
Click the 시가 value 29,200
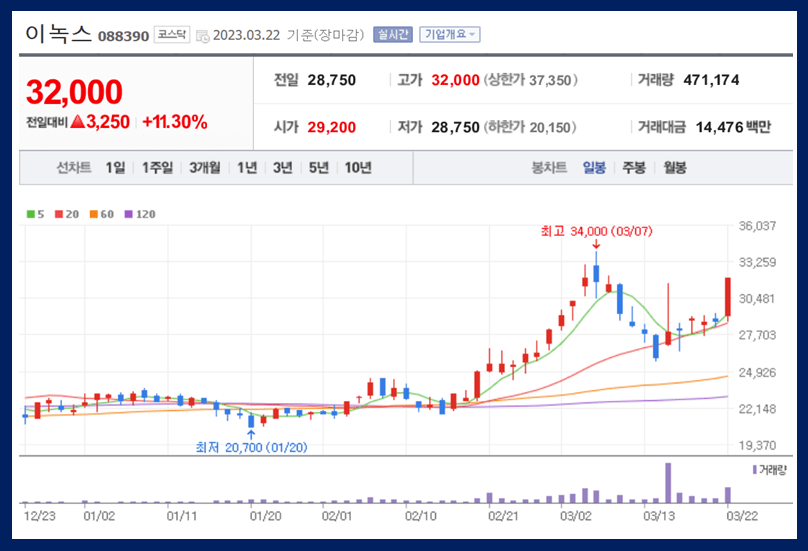tap(331, 127)
